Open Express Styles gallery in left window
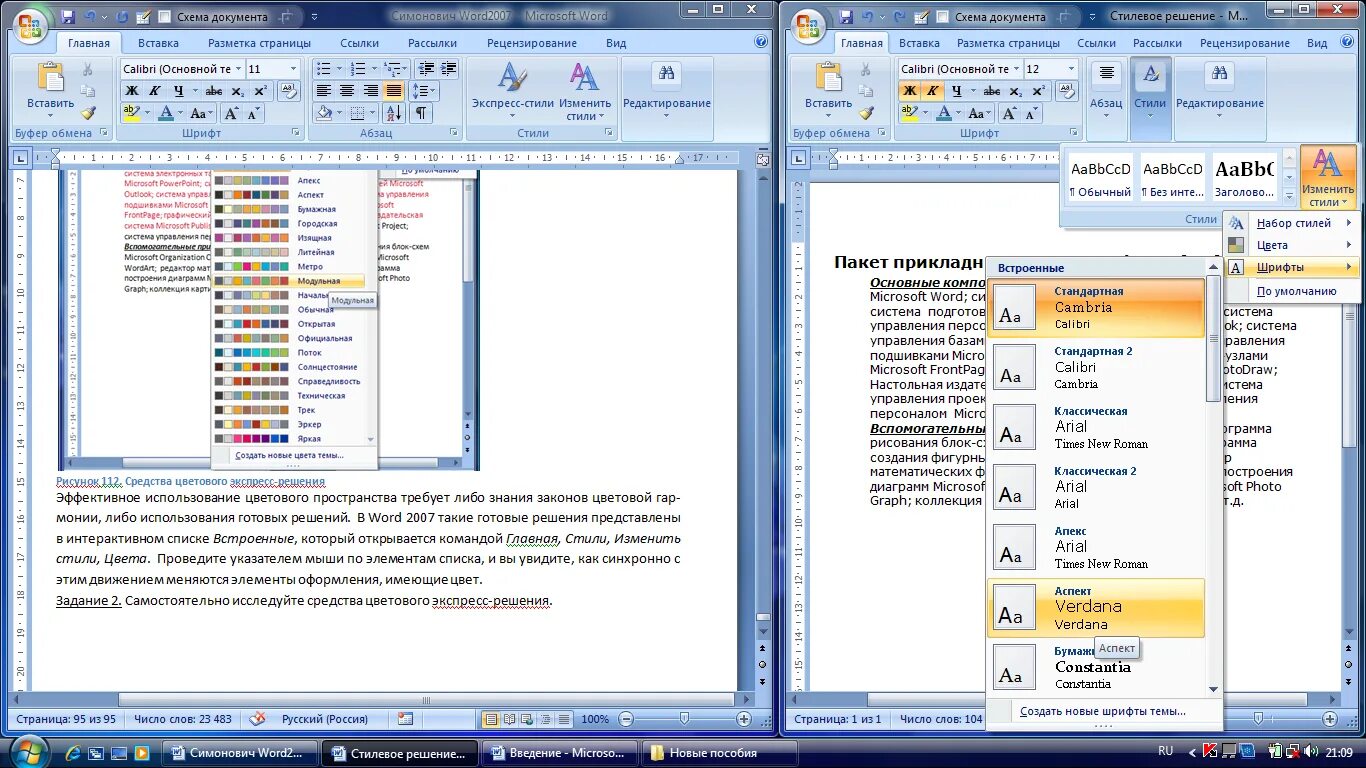 [x=513, y=90]
